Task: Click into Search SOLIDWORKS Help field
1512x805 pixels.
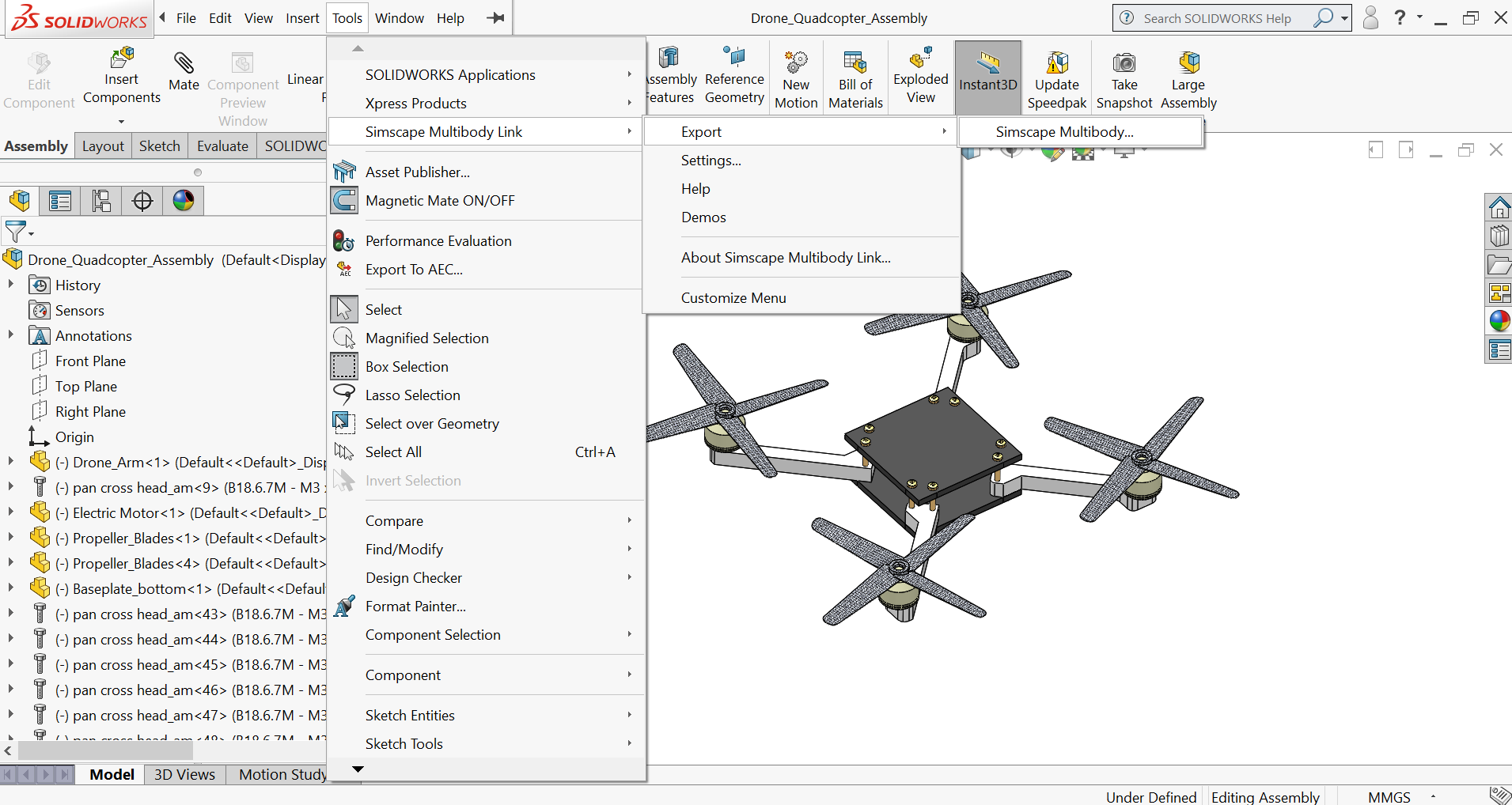Action: [x=1217, y=18]
